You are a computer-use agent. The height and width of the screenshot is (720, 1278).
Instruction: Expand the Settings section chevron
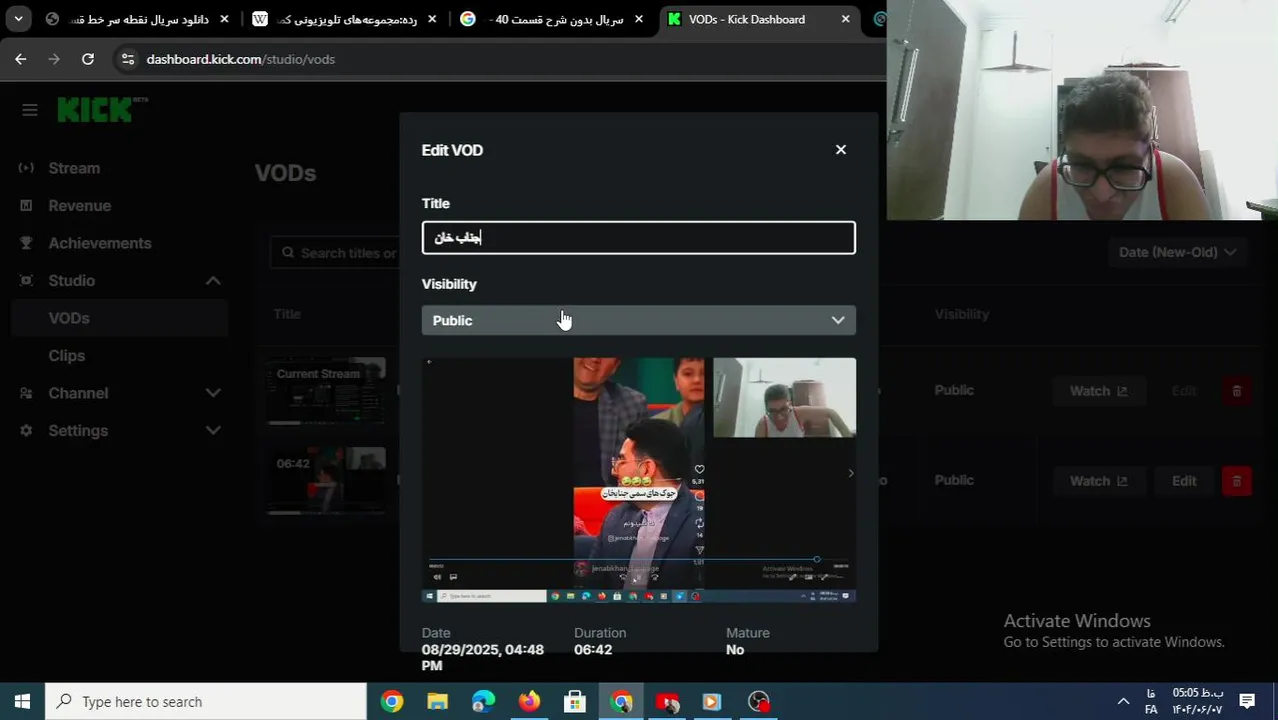point(213,431)
